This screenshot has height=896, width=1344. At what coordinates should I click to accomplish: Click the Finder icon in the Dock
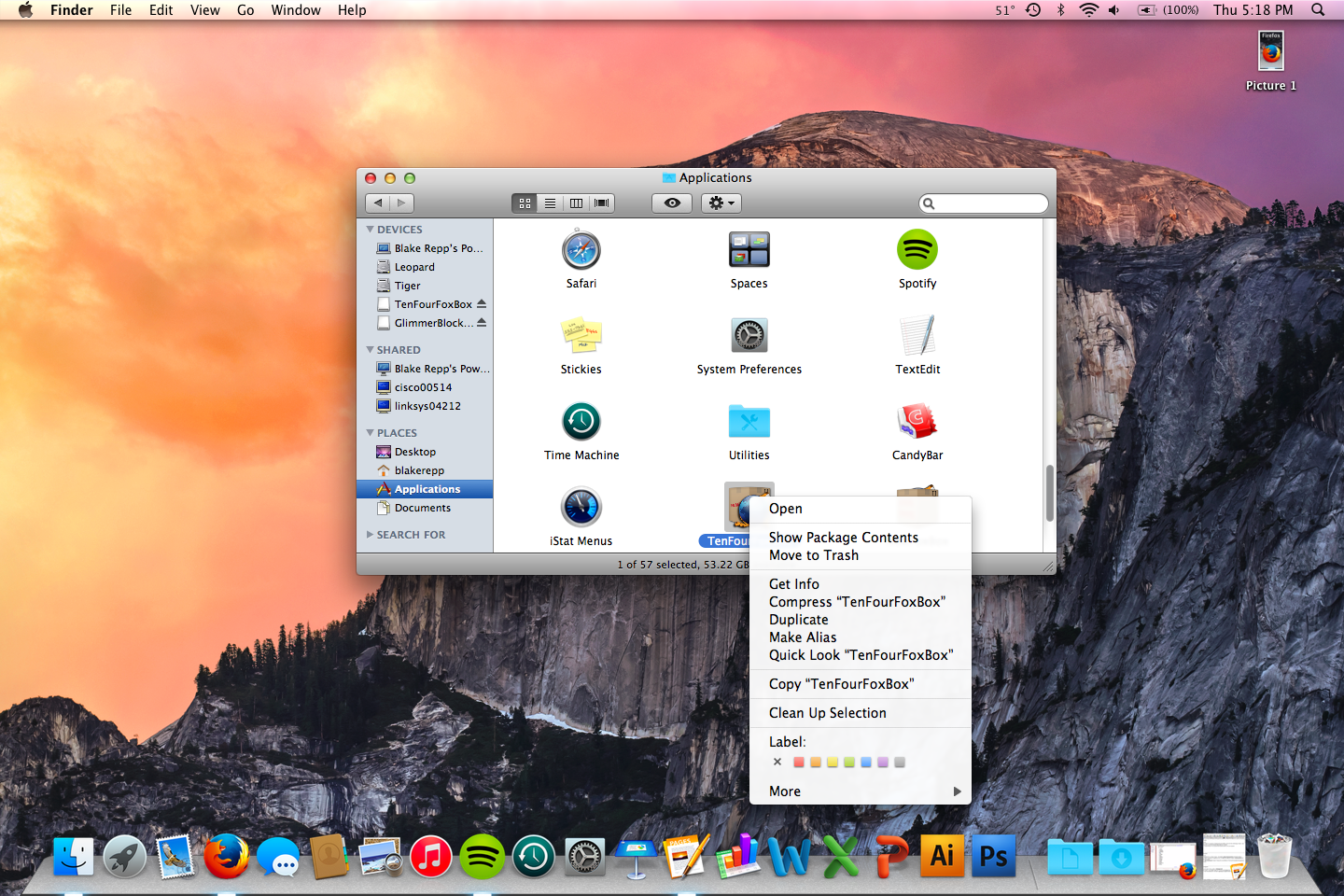click(74, 857)
